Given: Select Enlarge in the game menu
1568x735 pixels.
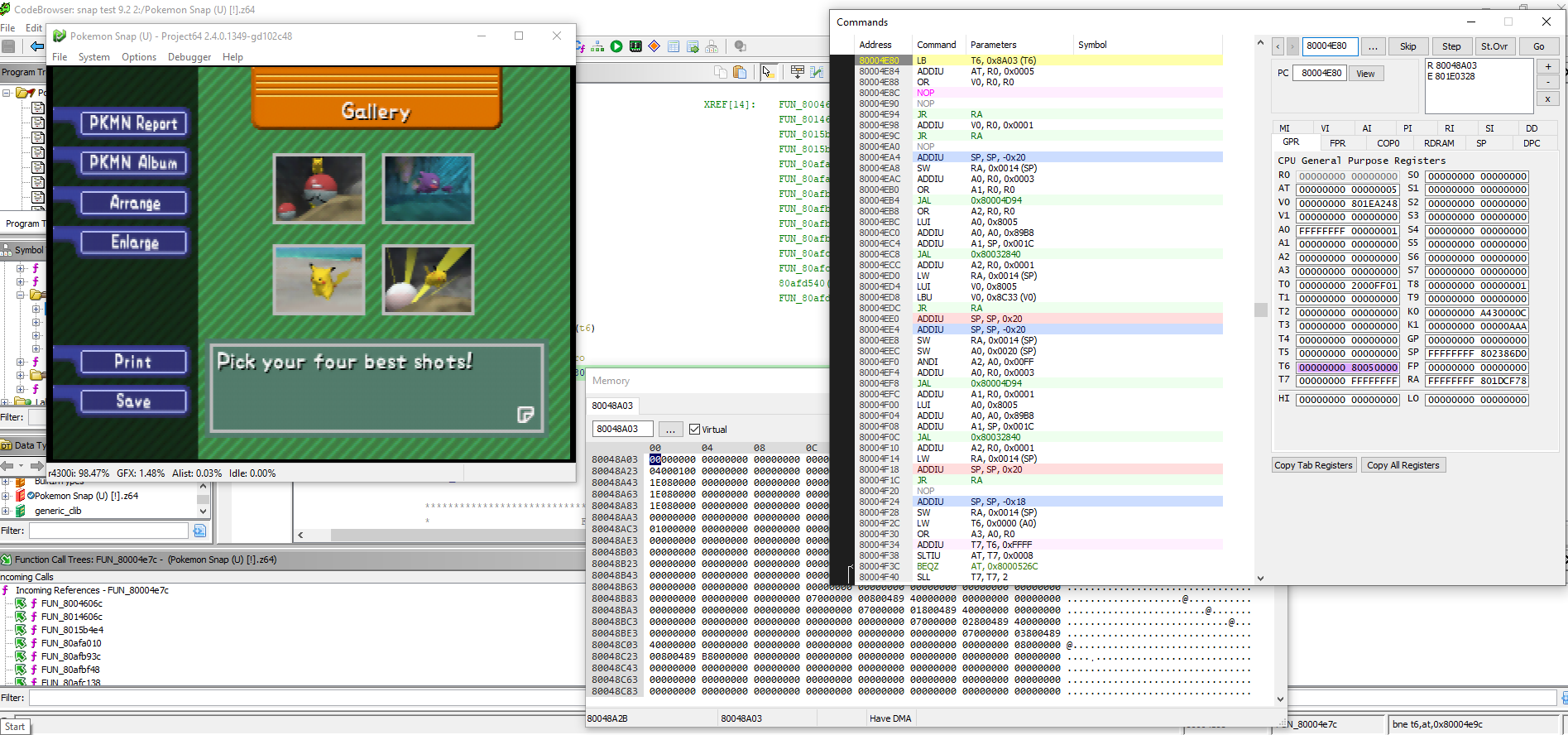Looking at the screenshot, I should [x=134, y=243].
